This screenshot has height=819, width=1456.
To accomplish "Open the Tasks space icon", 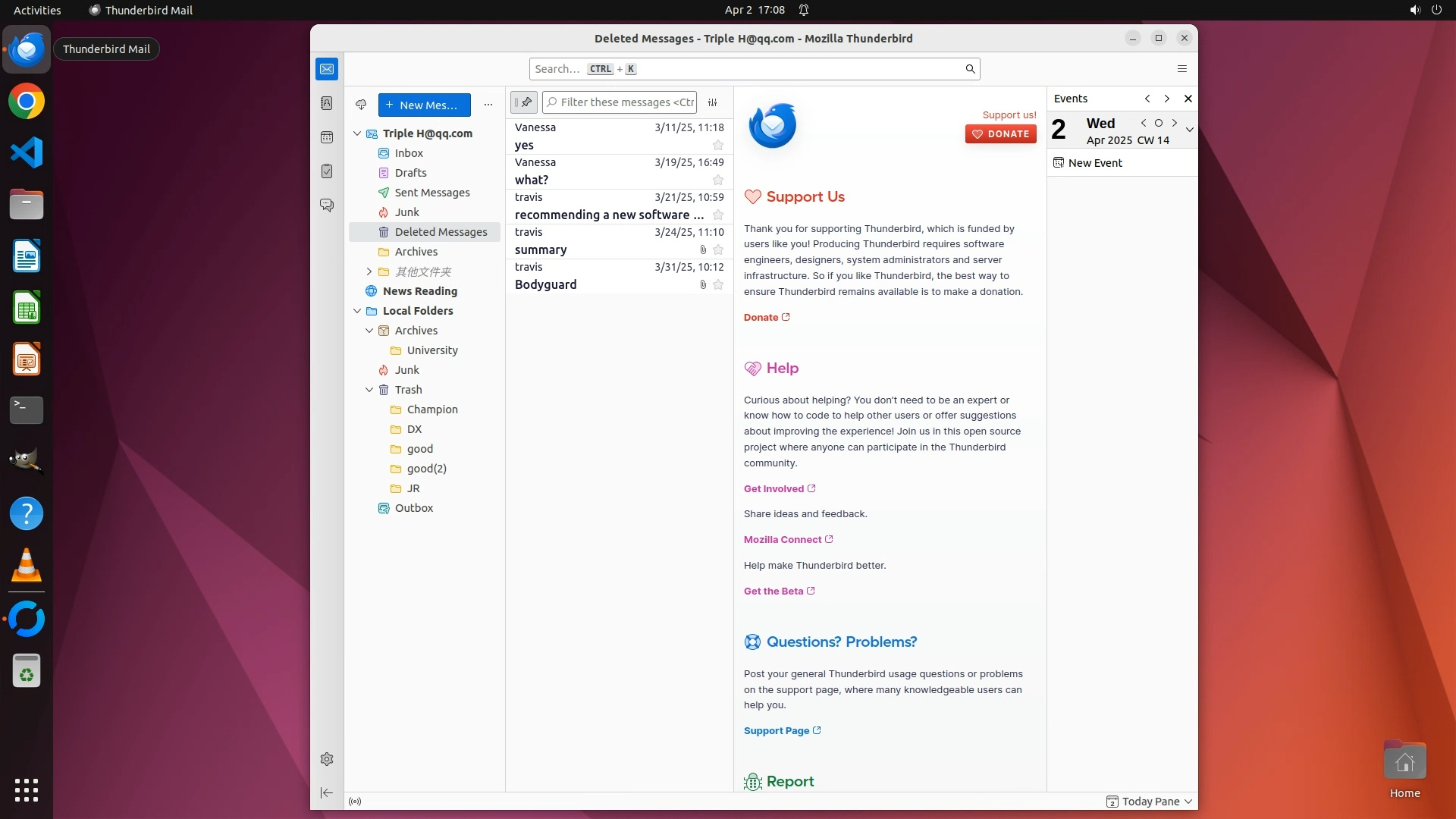I will tap(327, 171).
